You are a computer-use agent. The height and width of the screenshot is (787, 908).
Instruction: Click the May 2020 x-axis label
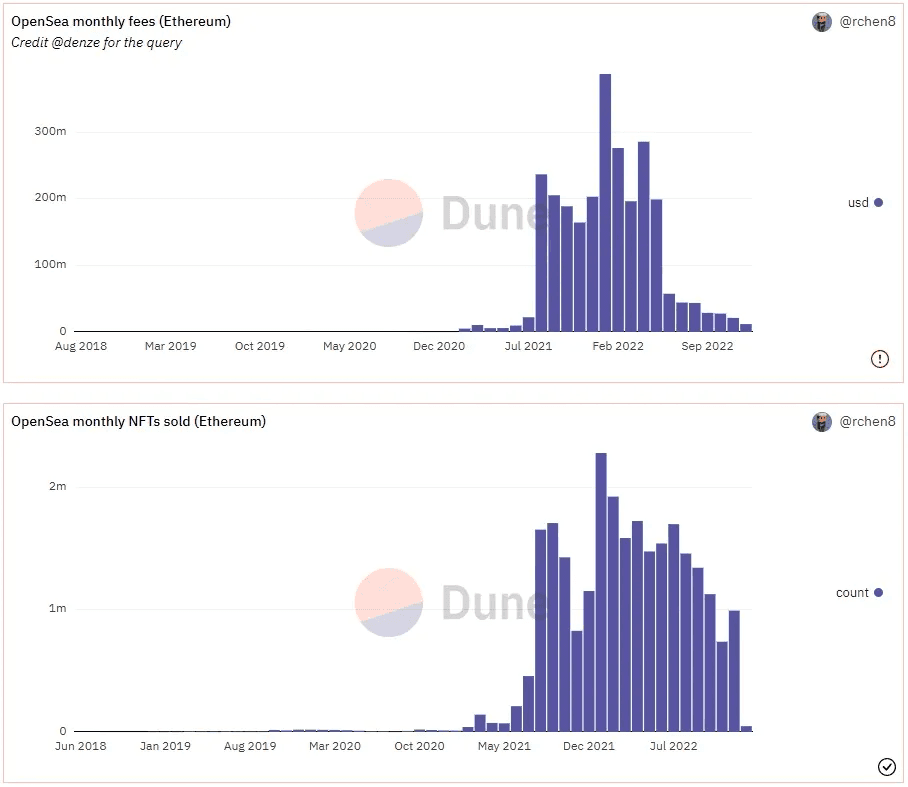tap(350, 346)
